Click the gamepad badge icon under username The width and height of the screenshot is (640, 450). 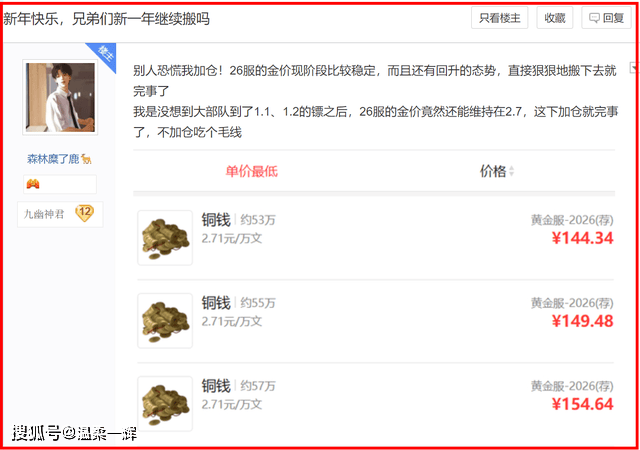point(33,184)
